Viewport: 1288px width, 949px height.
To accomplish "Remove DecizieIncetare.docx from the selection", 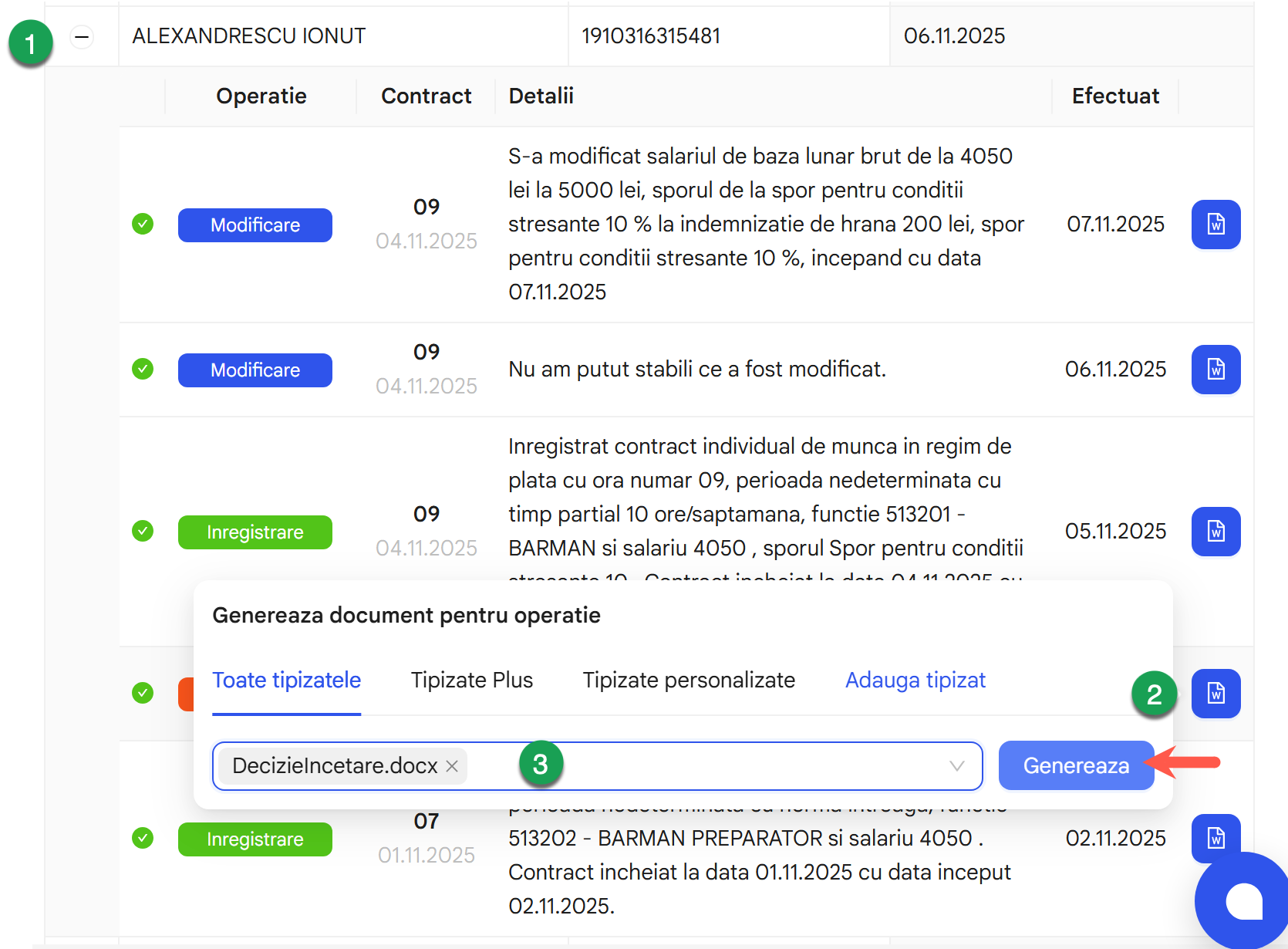I will tap(451, 765).
